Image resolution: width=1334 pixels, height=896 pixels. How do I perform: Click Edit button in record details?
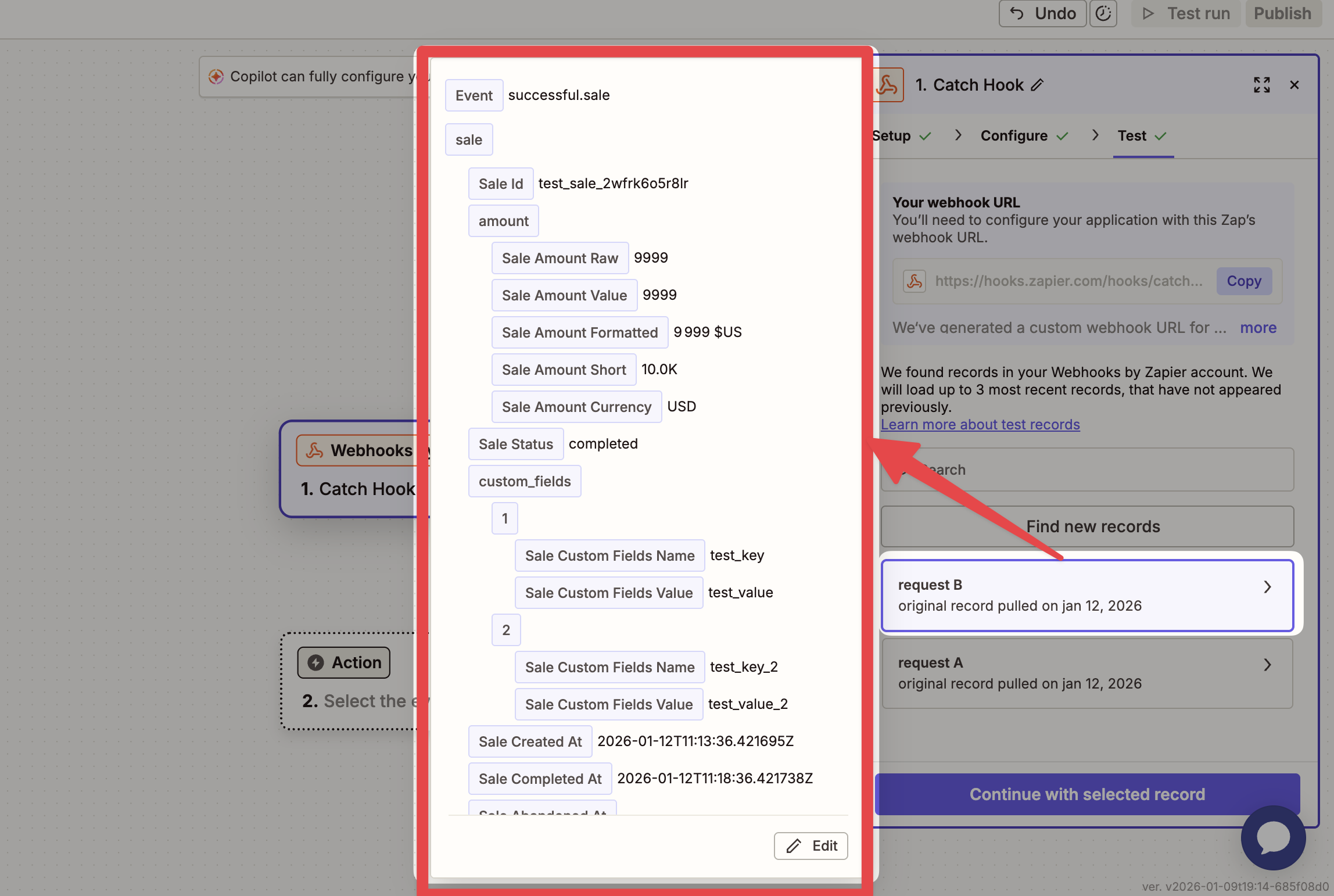pos(811,846)
